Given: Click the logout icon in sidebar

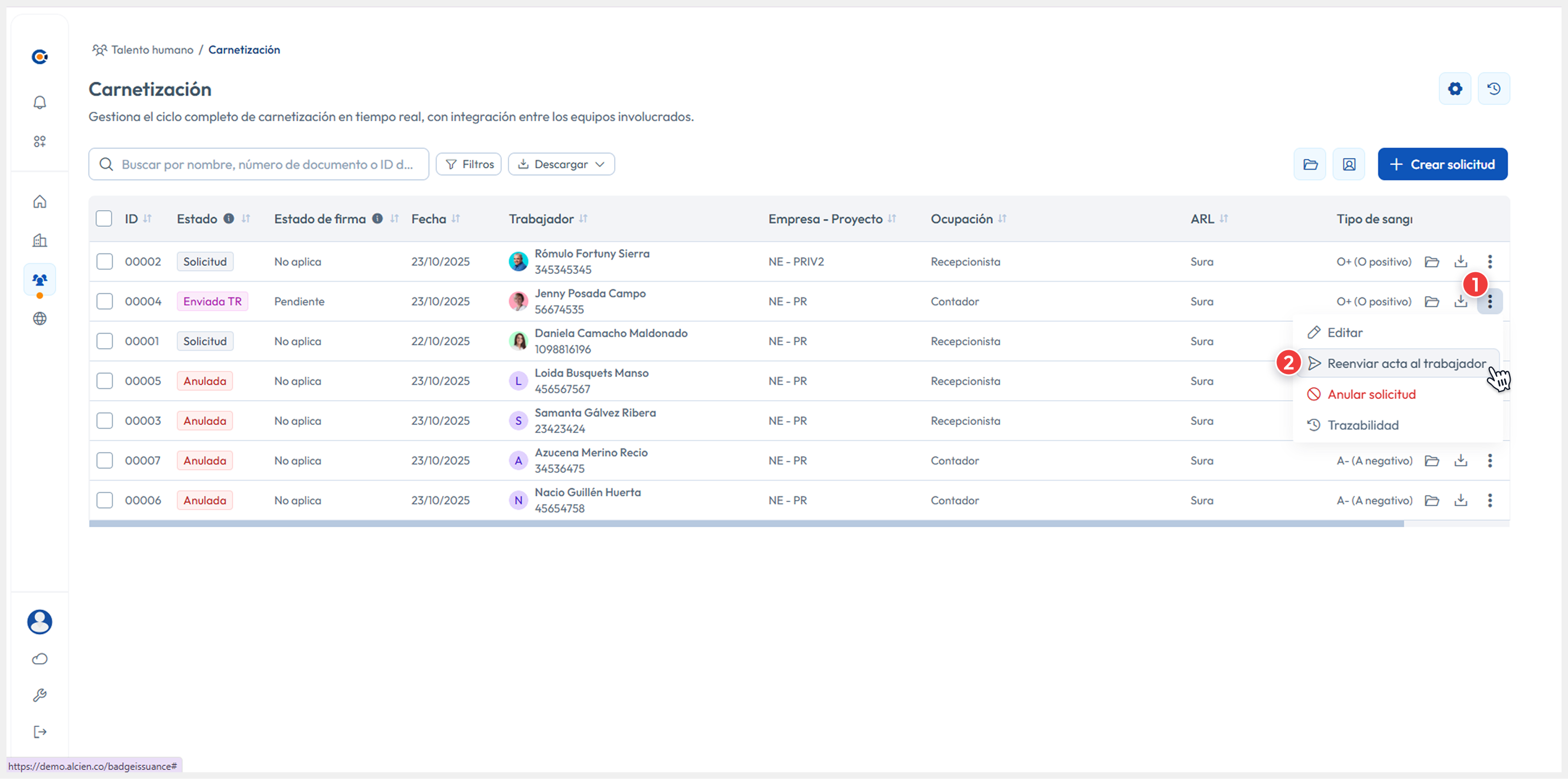Looking at the screenshot, I should click(39, 731).
